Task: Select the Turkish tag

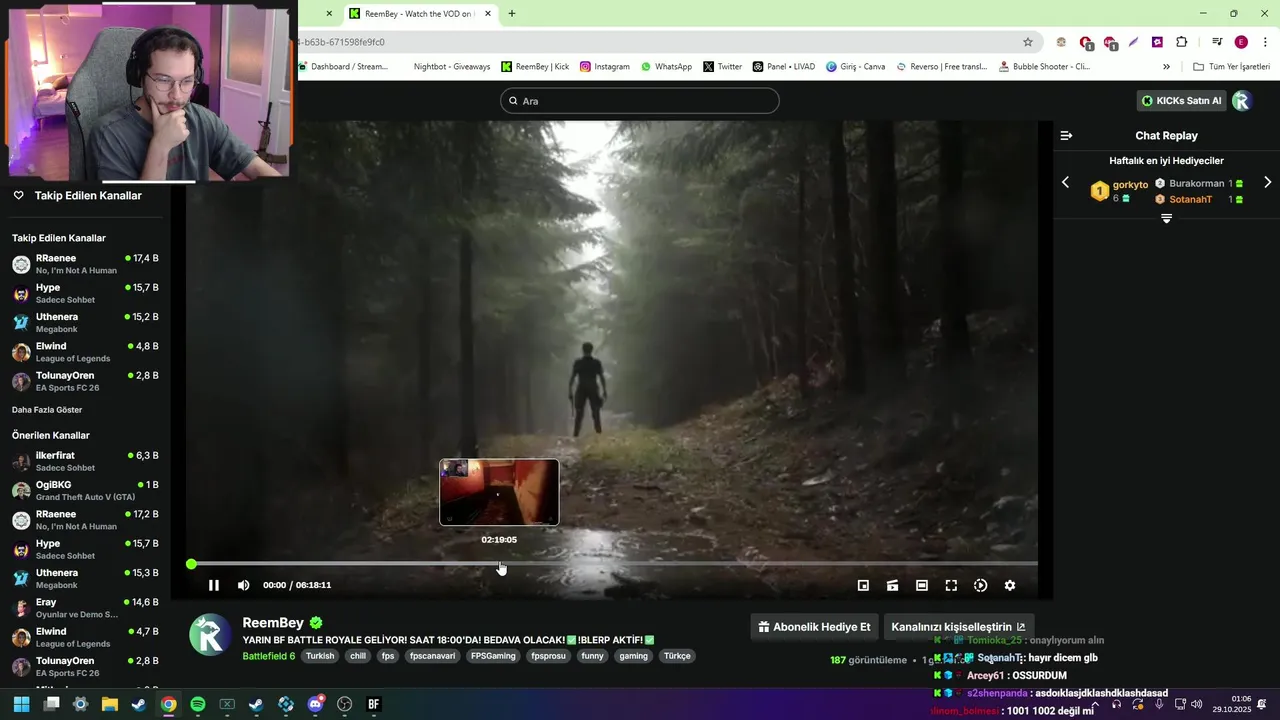Action: coord(320,656)
